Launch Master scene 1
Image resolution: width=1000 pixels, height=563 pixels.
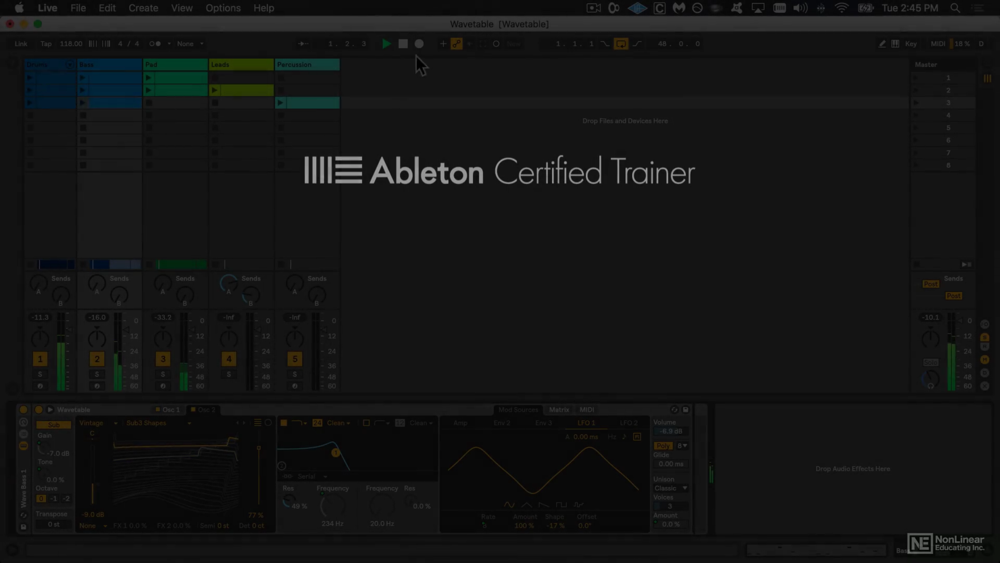point(916,78)
